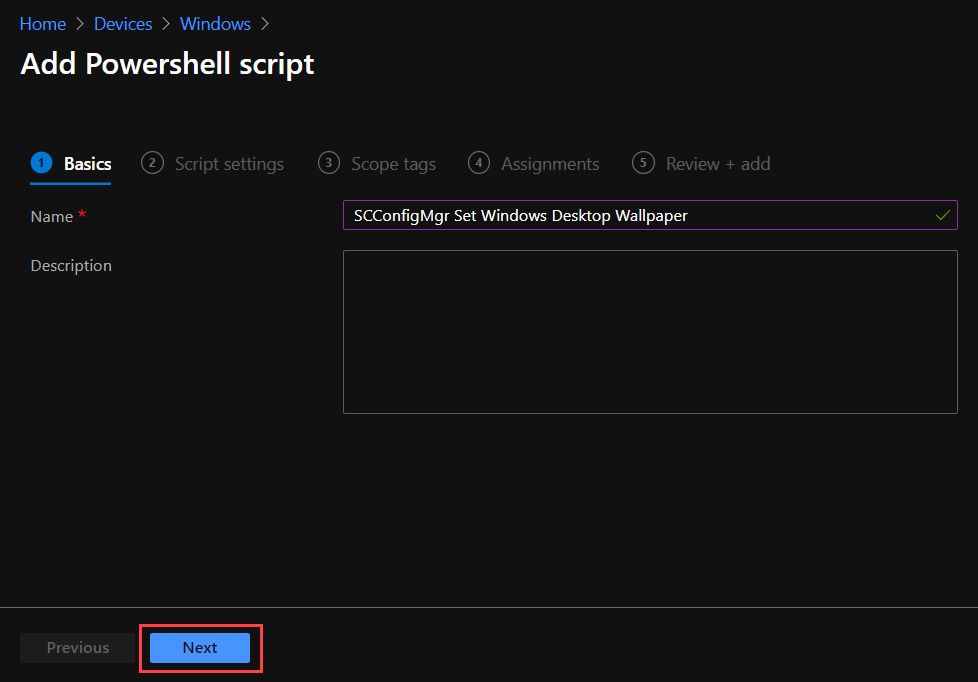The width and height of the screenshot is (978, 682).
Task: Click the step 3 circle icon
Action: pyautogui.click(x=329, y=163)
